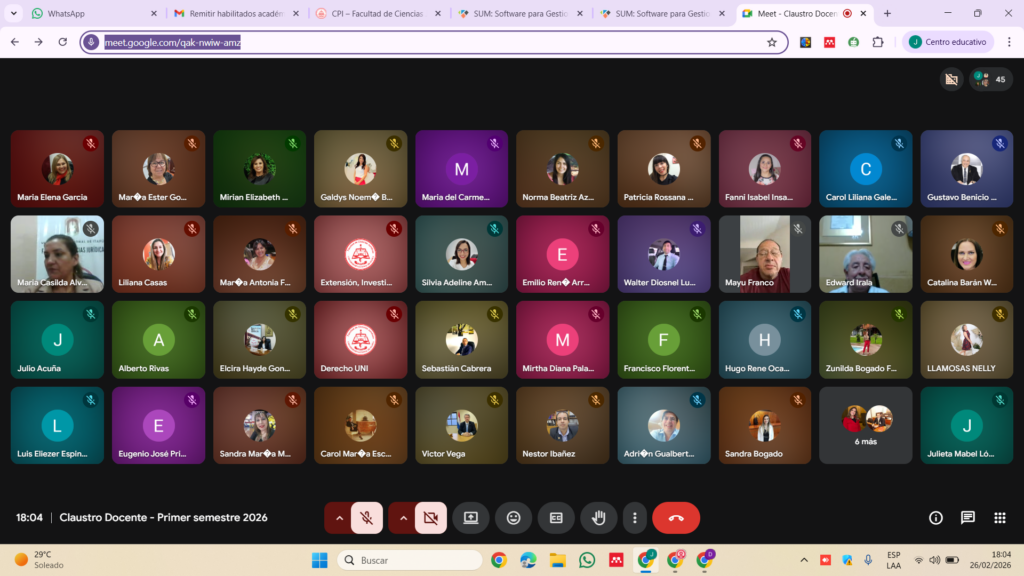Open more options three-dot menu in call bar
Screen dimensions: 1024x576
(x=635, y=518)
